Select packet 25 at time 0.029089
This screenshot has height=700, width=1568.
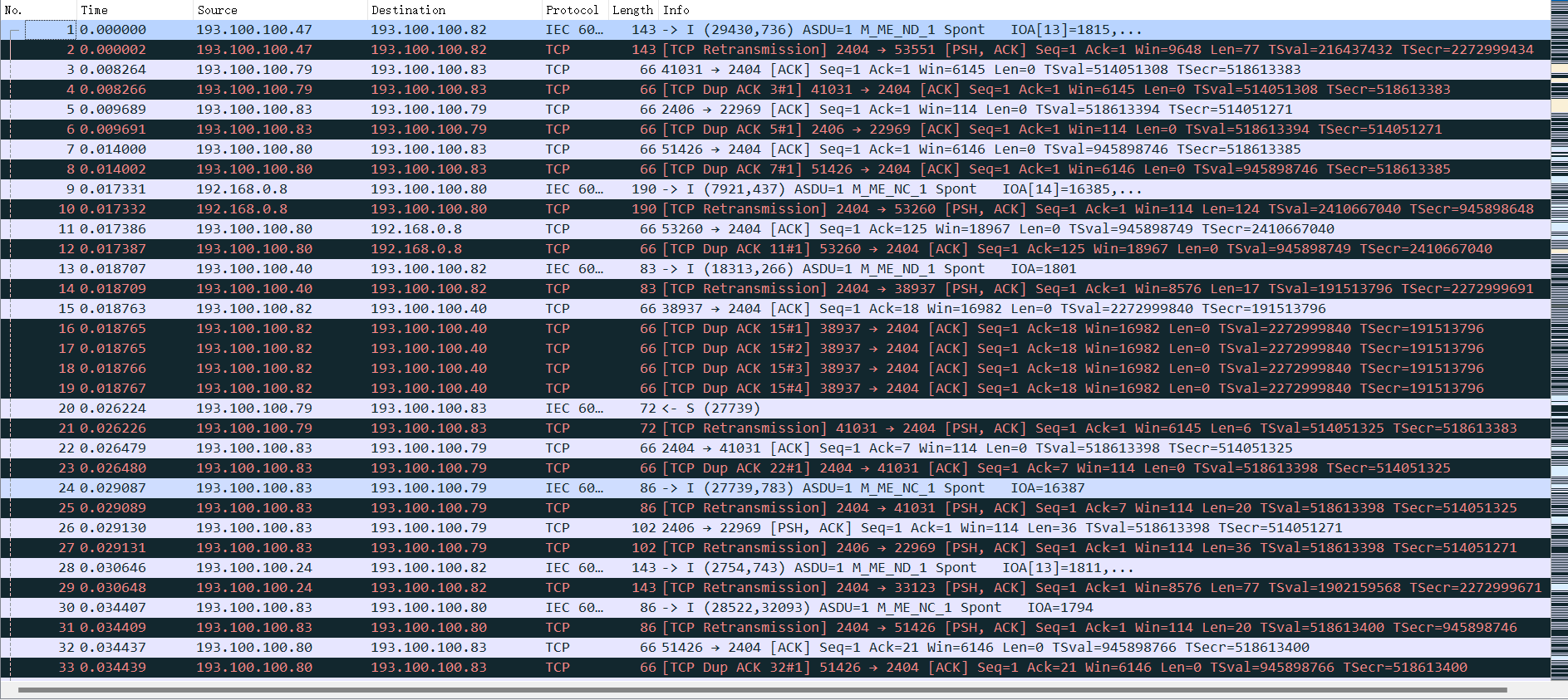(775, 508)
